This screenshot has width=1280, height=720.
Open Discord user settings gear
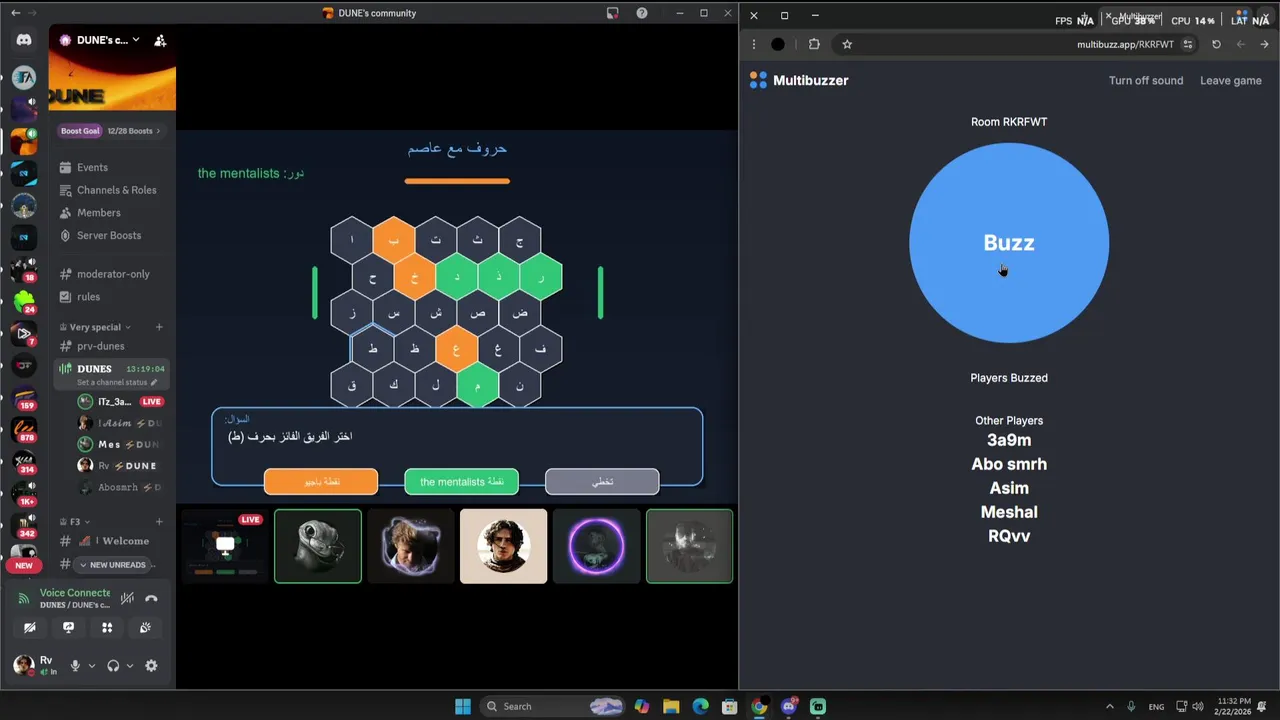151,666
